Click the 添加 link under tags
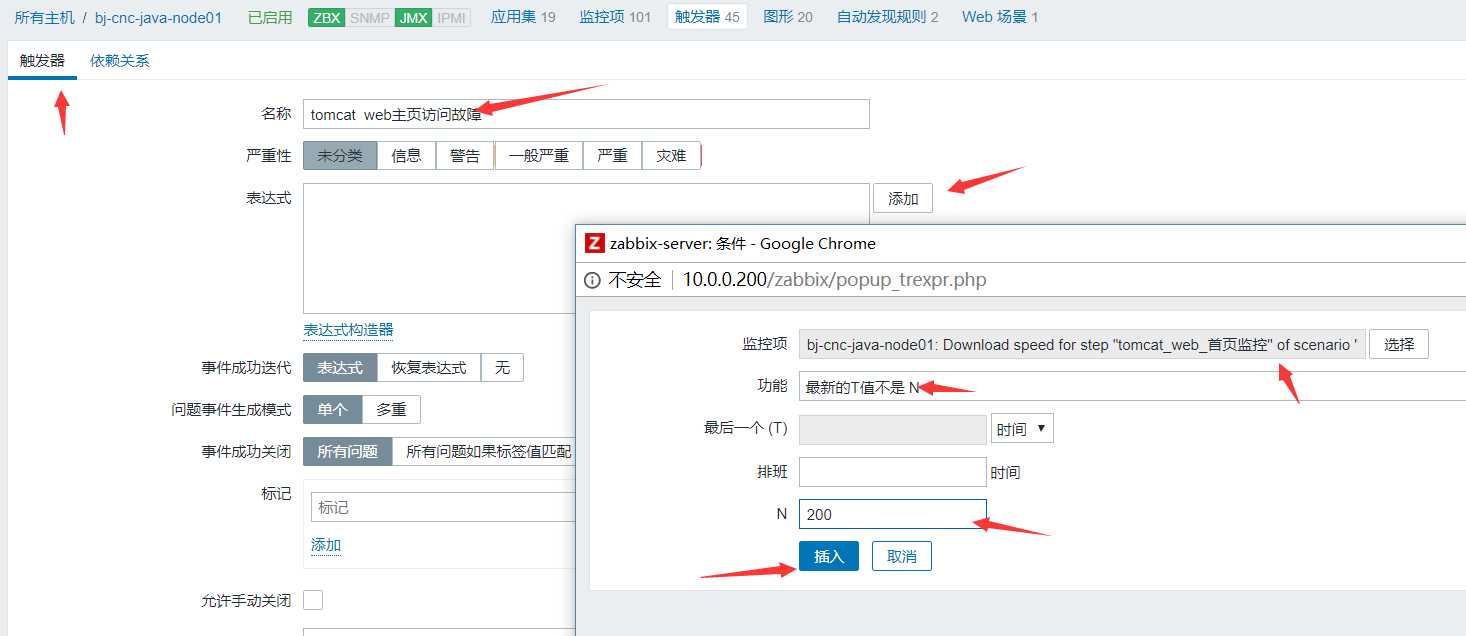1466x636 pixels. pos(326,545)
